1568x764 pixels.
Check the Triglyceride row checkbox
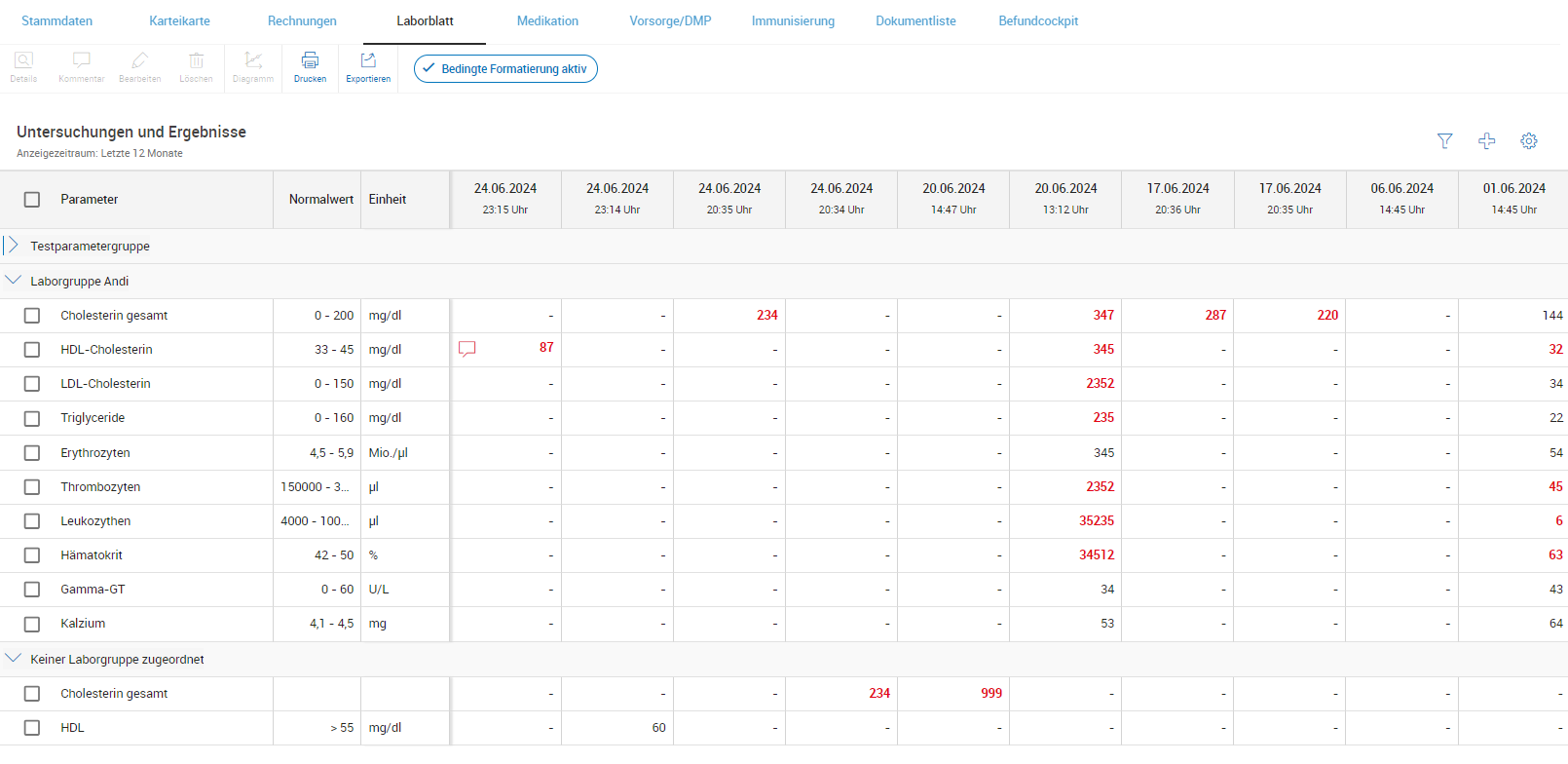tap(32, 418)
